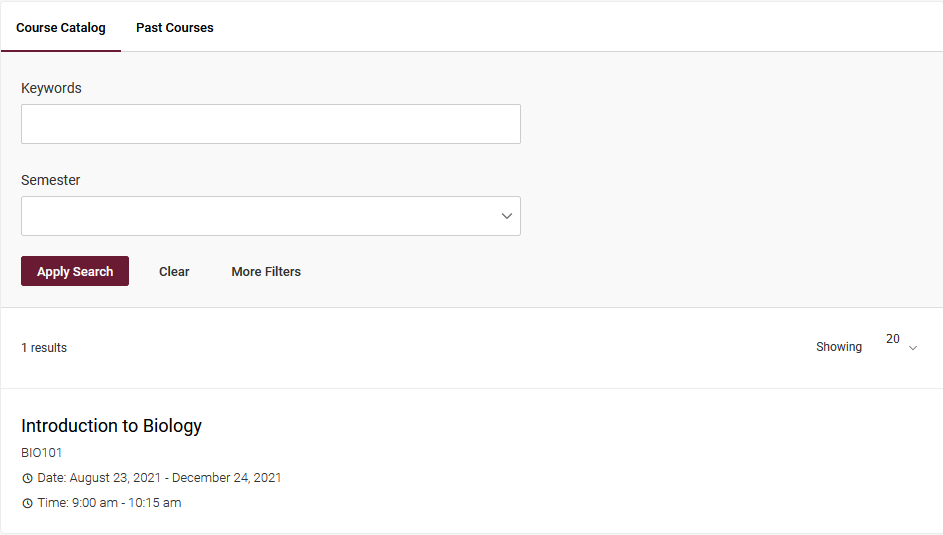Open the Semester dropdown
The height and width of the screenshot is (535, 943).
[270, 216]
